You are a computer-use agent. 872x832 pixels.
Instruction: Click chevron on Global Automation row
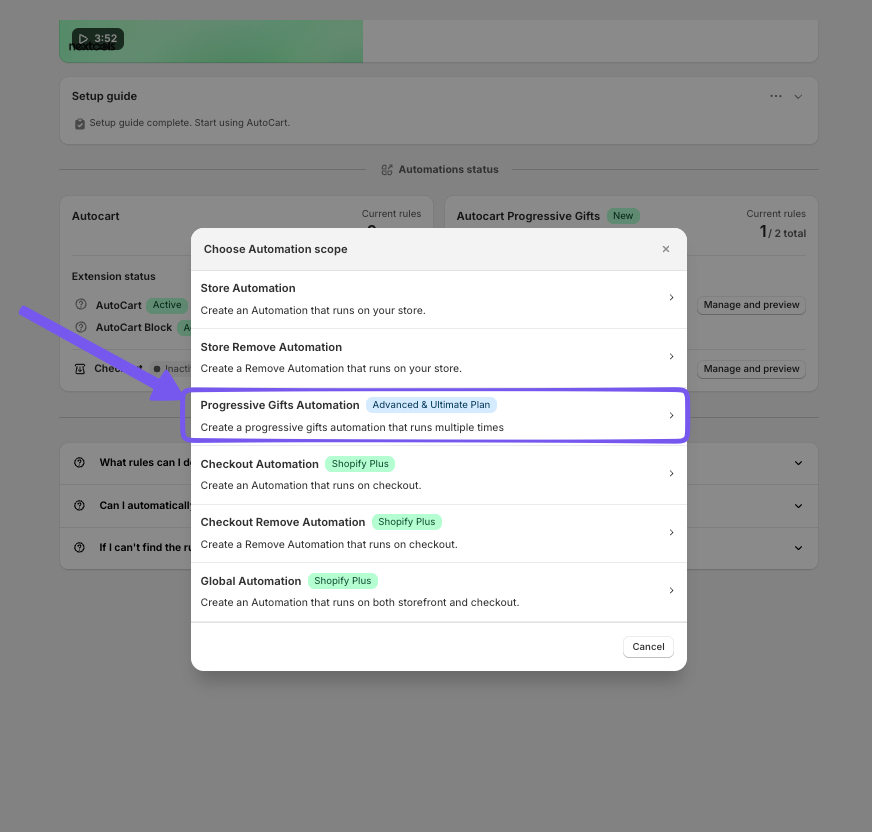coord(671,590)
